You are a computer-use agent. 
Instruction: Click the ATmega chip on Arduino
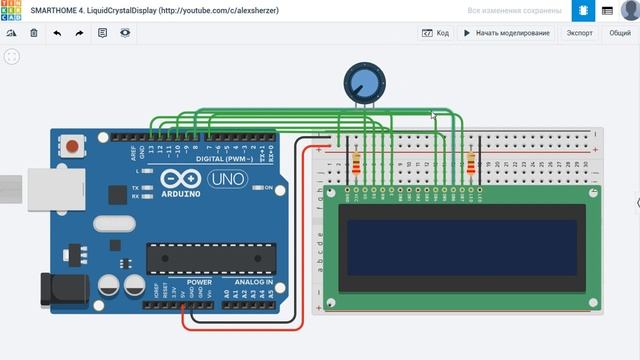[x=211, y=259]
